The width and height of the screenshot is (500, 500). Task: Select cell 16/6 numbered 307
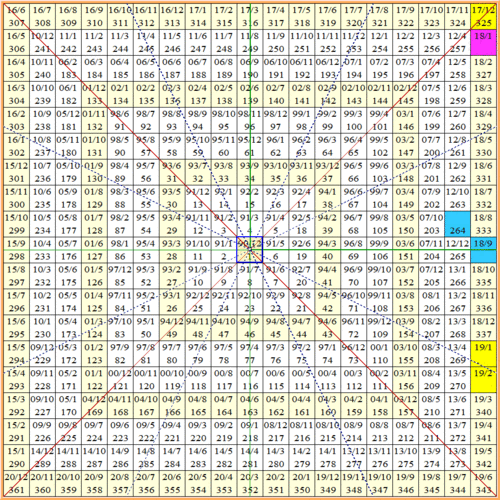pyautogui.click(x=16, y=16)
